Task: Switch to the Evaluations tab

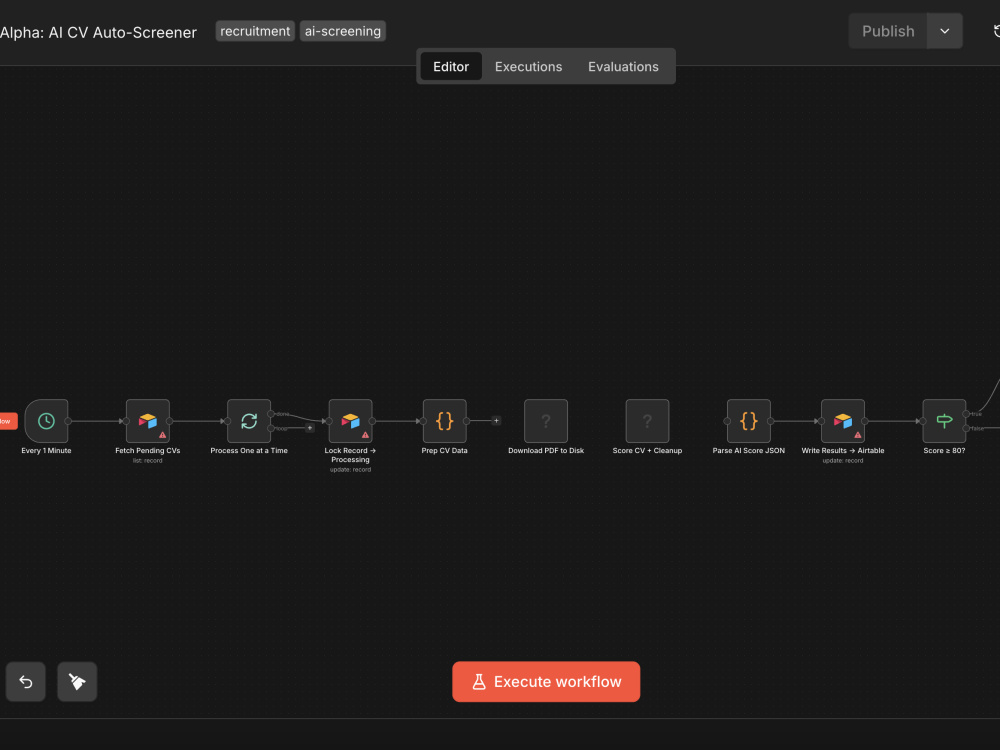Action: pyautogui.click(x=623, y=66)
